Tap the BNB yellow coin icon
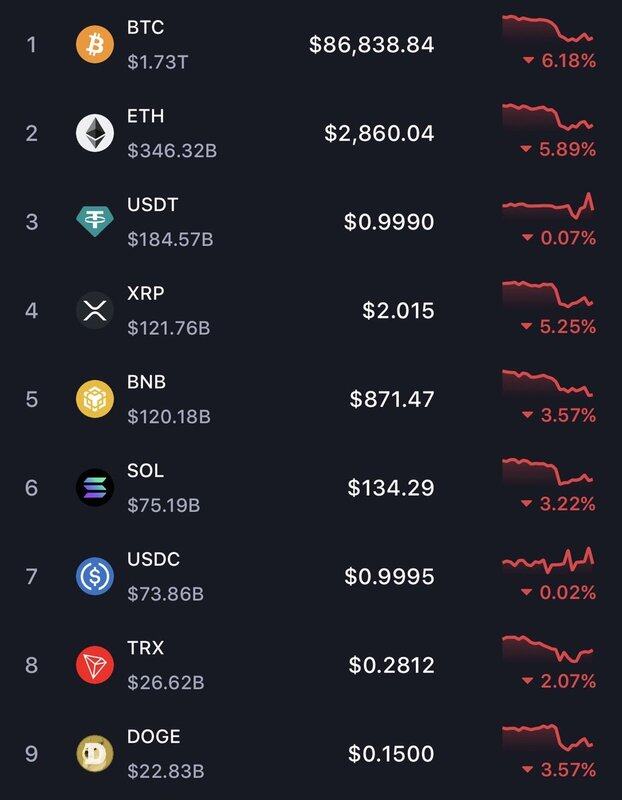The height and width of the screenshot is (800, 622). click(95, 399)
